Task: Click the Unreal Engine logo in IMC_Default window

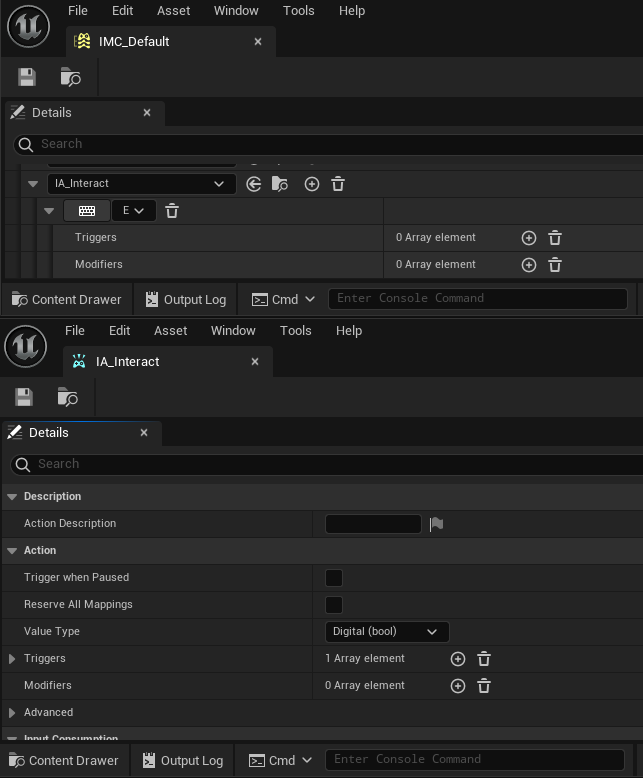Action: (29, 26)
